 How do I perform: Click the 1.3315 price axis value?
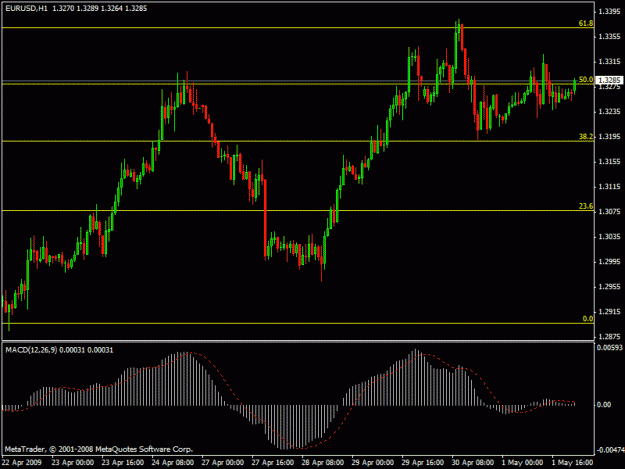(609, 62)
